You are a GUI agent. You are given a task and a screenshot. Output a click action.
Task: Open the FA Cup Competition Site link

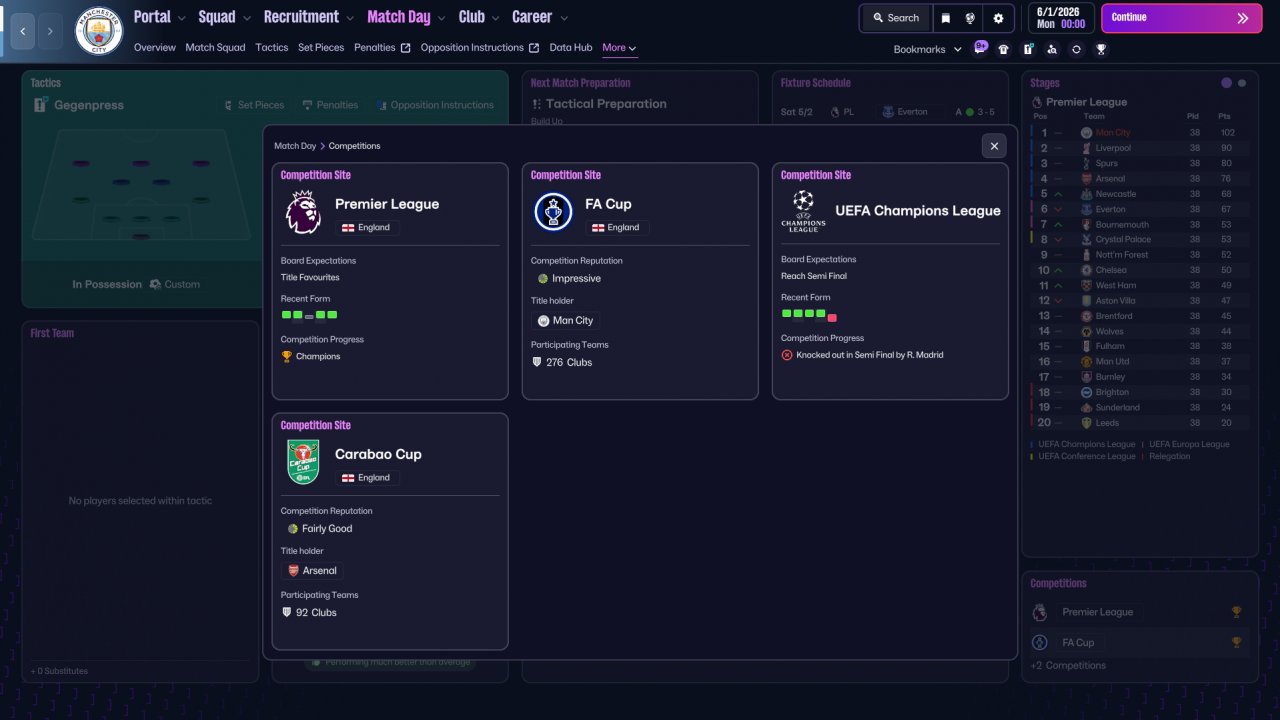click(566, 175)
